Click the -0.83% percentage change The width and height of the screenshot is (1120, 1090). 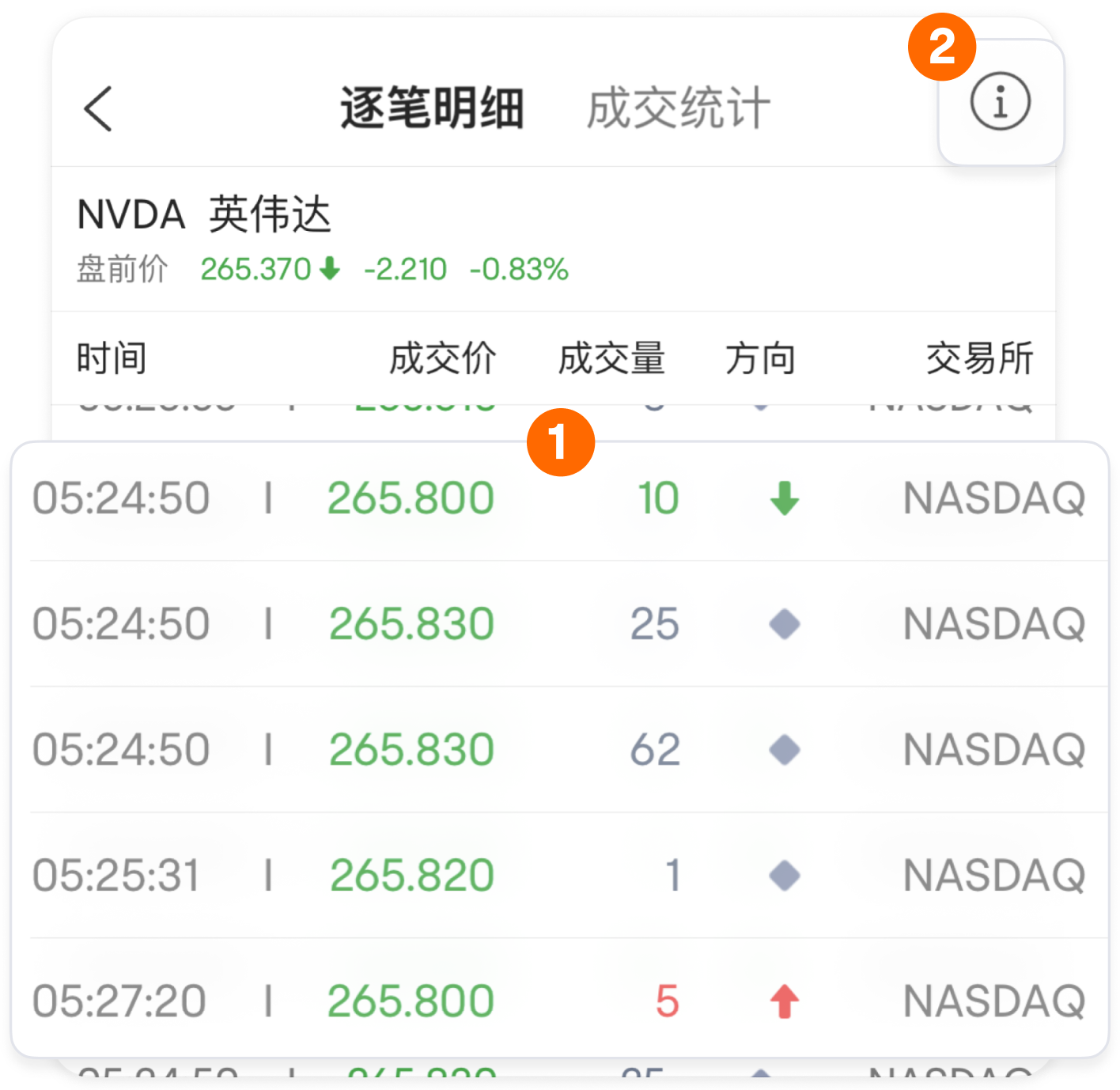coord(518,270)
